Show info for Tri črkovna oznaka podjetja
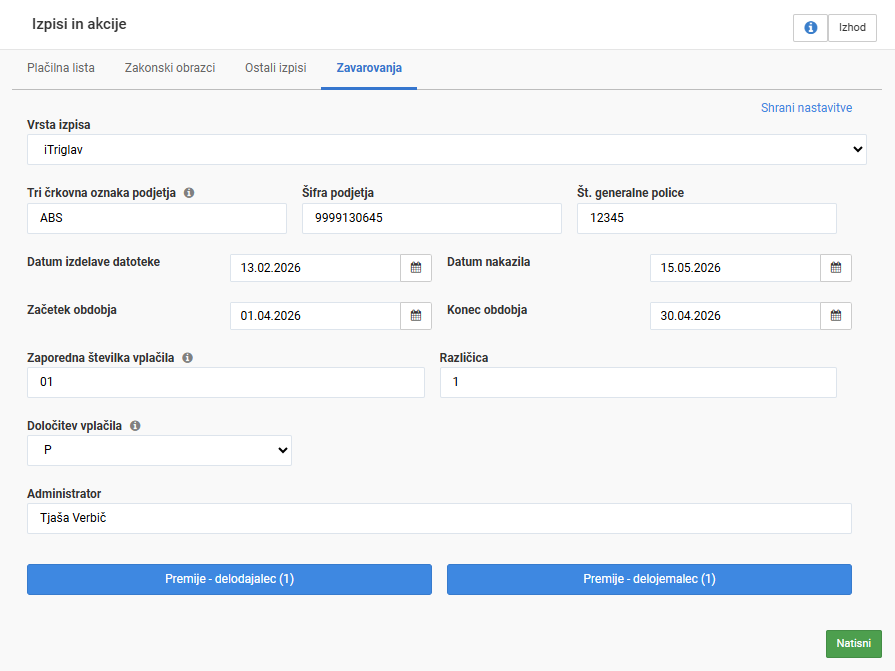 (189, 193)
